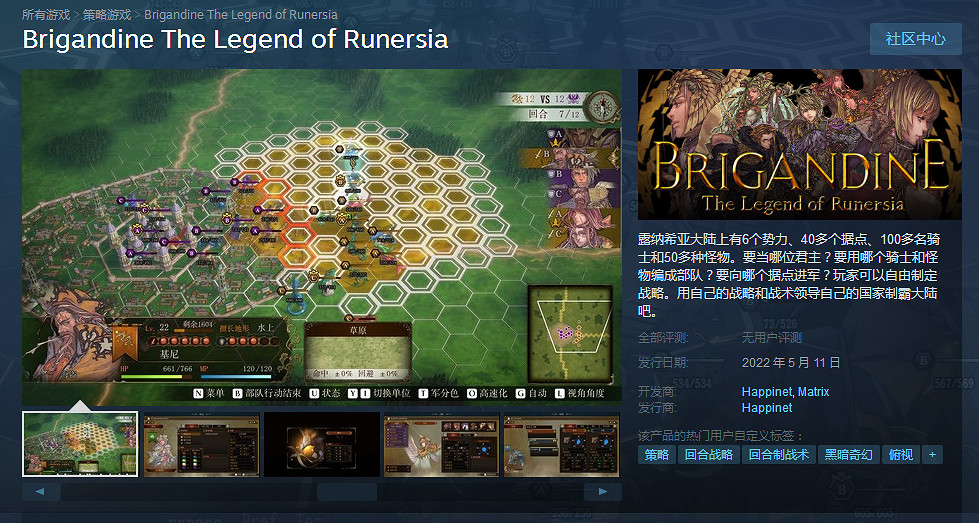Screen dimensions: 979x523
Task: Open developer Happinet link
Action: click(x=767, y=392)
